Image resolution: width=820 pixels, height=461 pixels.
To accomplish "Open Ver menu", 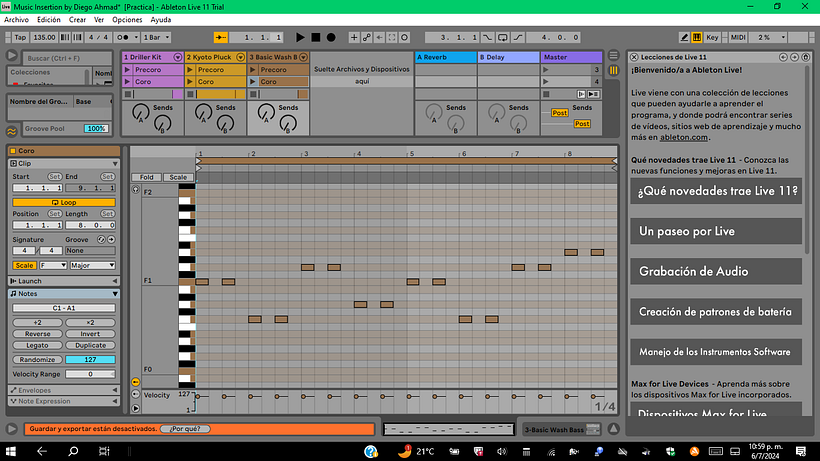I will (x=99, y=20).
